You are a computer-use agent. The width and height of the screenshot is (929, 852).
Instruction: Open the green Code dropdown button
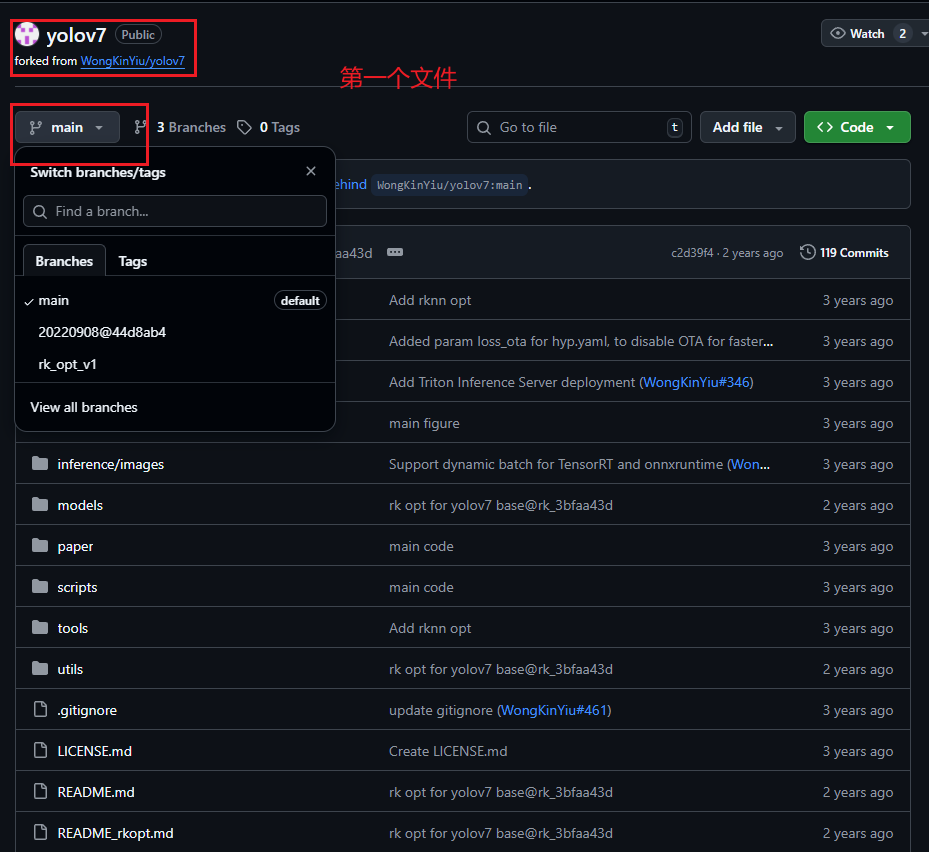click(x=856, y=127)
